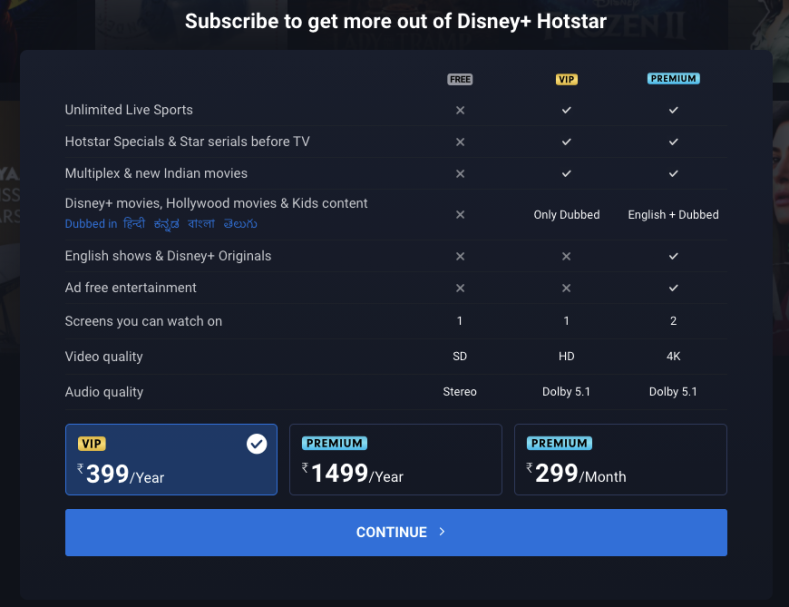Image resolution: width=789 pixels, height=607 pixels.
Task: Click the VIP cross for Ad free entertainment
Action: coord(567,288)
